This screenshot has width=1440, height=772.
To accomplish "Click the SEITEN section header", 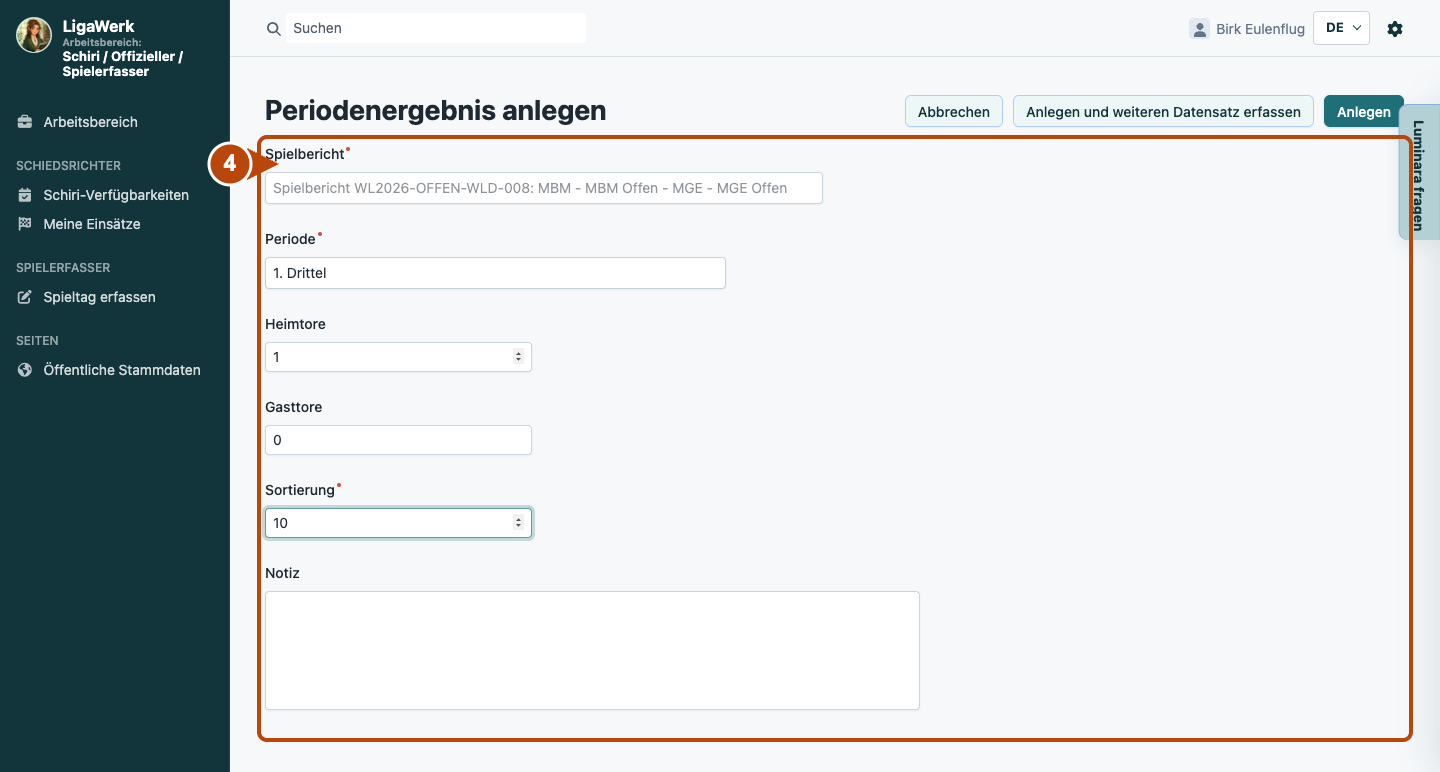I will coord(37,341).
